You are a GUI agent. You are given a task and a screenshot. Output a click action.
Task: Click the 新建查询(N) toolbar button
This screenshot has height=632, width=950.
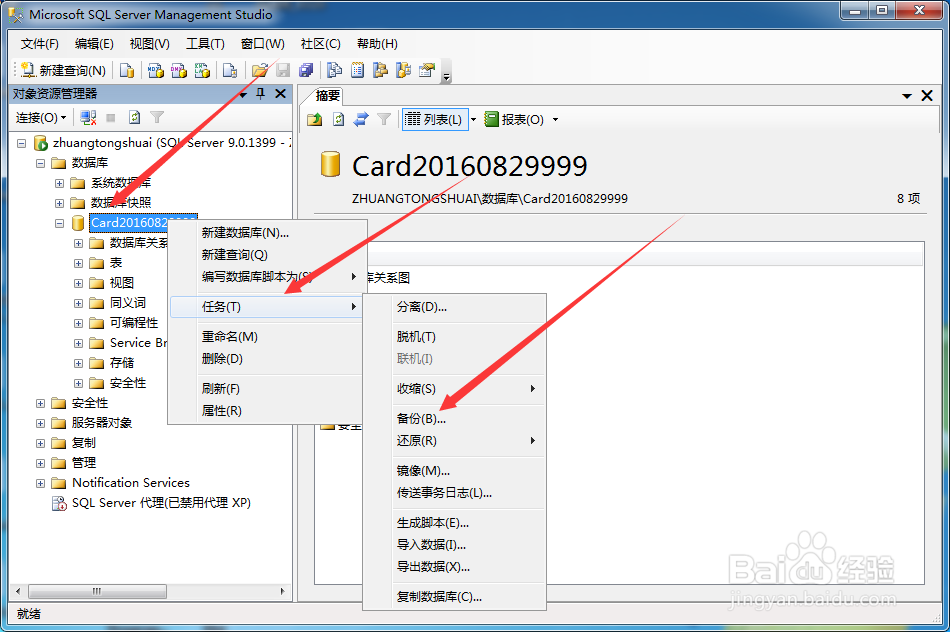point(64,70)
